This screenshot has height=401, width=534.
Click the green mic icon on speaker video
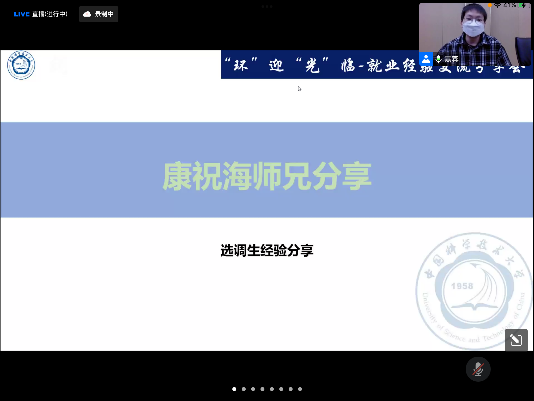coord(438,59)
